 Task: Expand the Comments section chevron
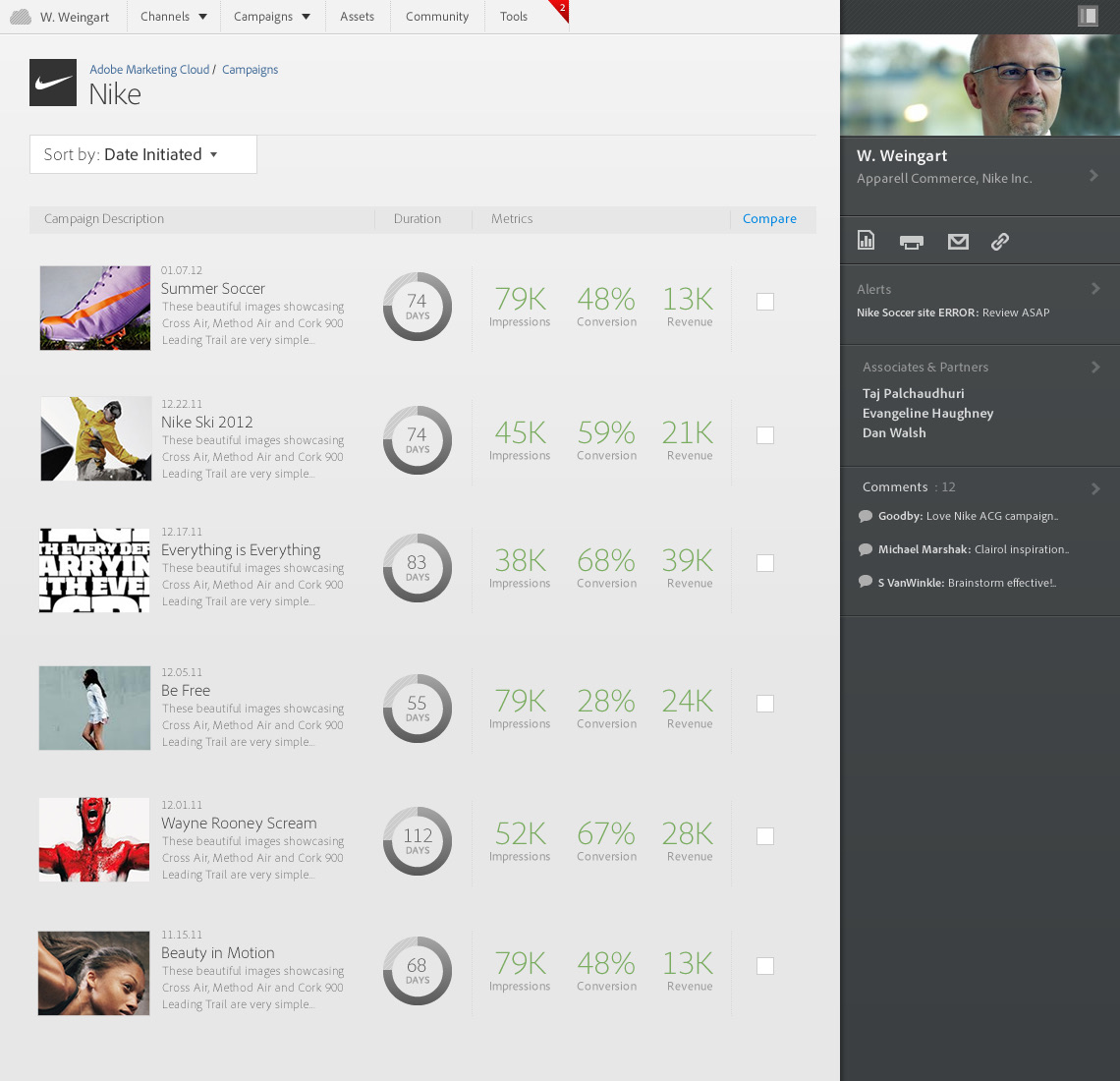pos(1095,488)
